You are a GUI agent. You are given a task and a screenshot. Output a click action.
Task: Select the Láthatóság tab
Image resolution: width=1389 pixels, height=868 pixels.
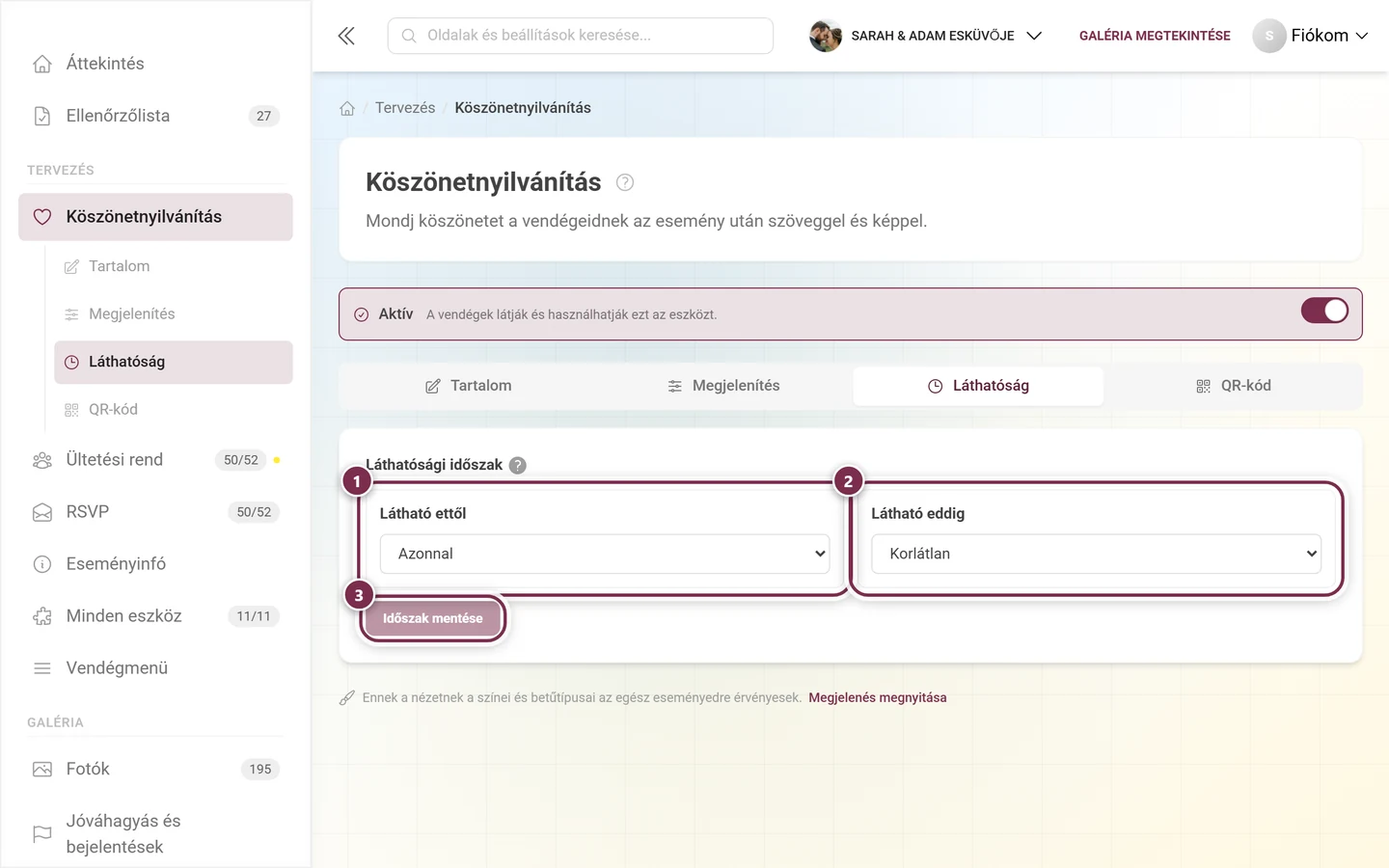coord(978,386)
